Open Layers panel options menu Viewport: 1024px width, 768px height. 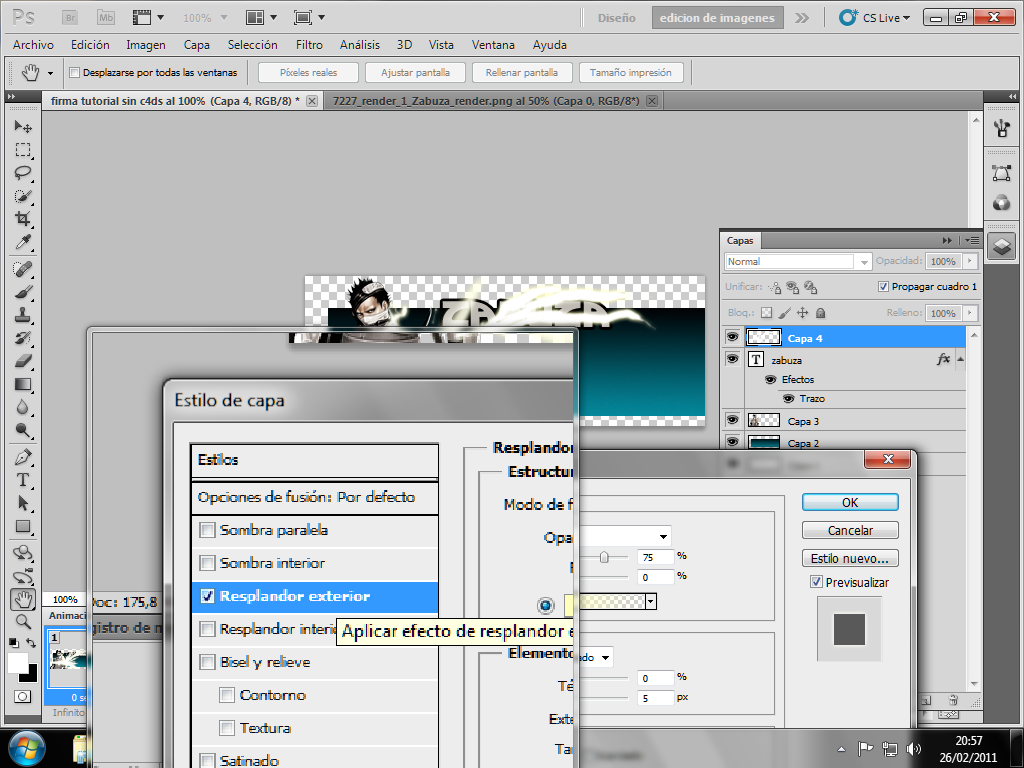tap(972, 240)
